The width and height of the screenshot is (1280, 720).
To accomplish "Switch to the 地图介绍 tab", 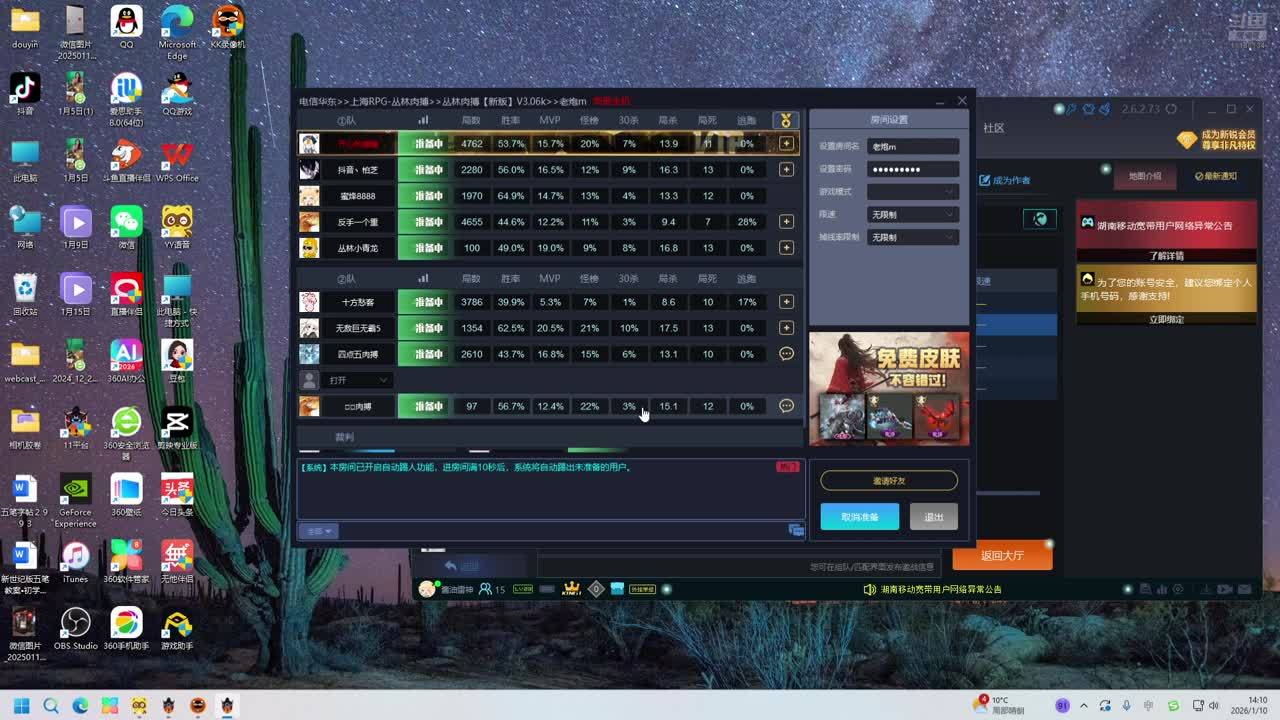I will pyautogui.click(x=1145, y=176).
